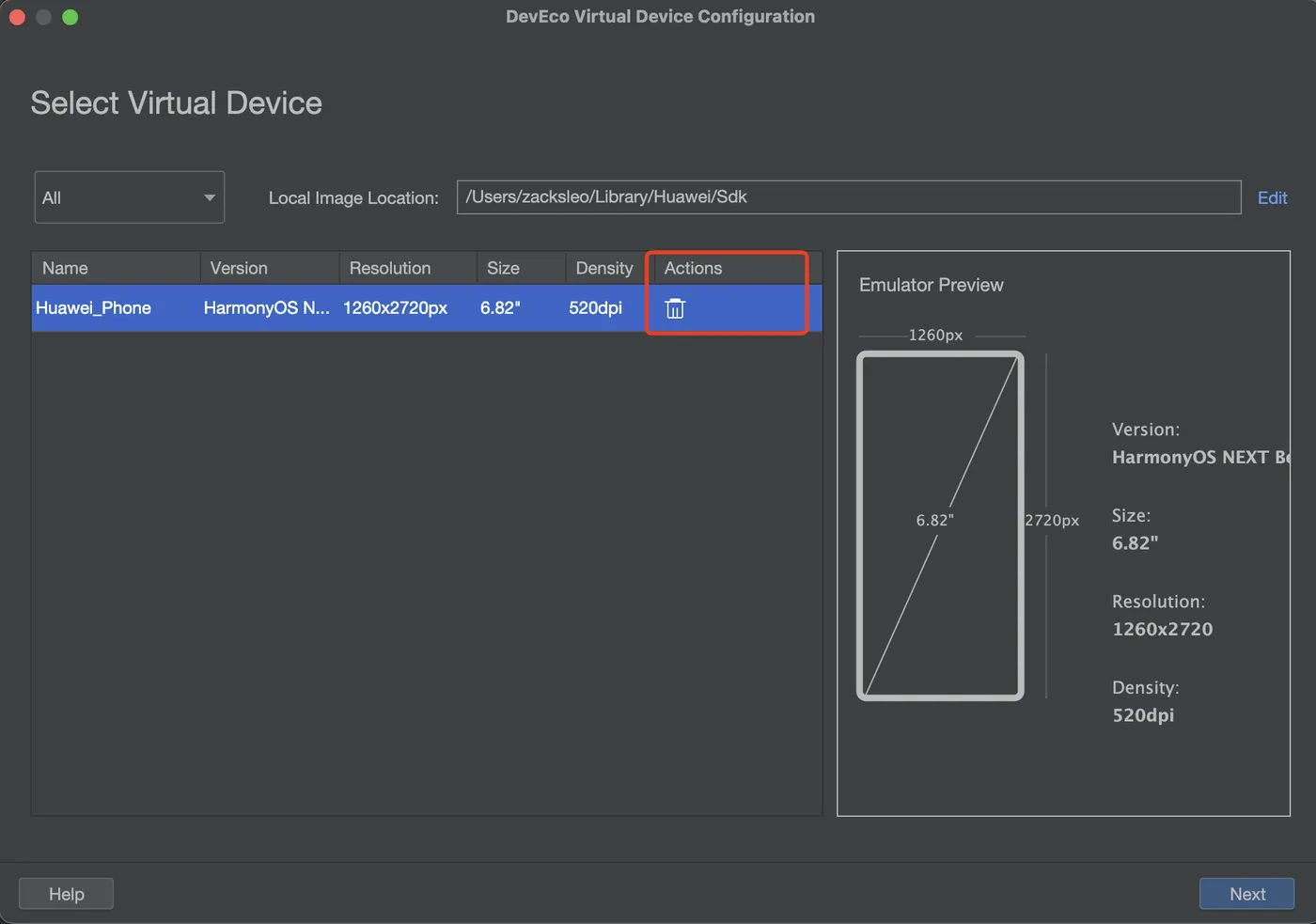Click the HarmonyOS version cell
Viewport: 1316px width, 924px height.
266,308
